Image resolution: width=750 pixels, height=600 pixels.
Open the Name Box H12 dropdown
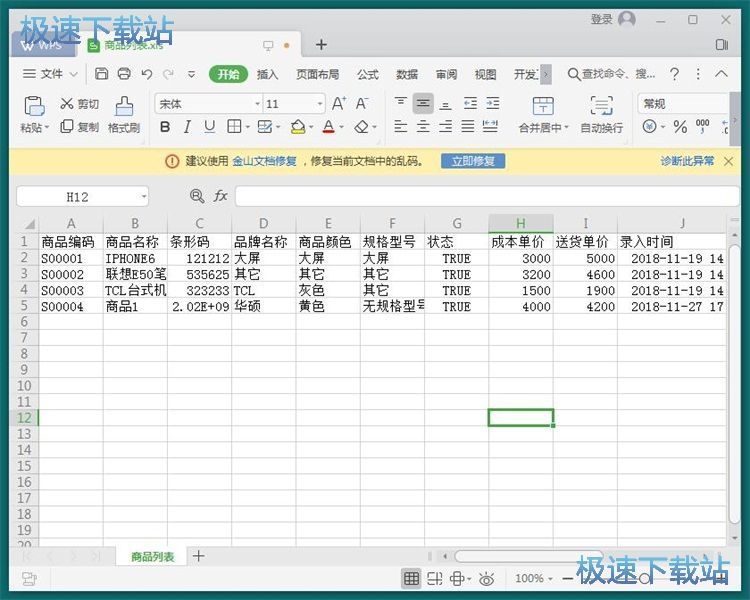click(143, 197)
